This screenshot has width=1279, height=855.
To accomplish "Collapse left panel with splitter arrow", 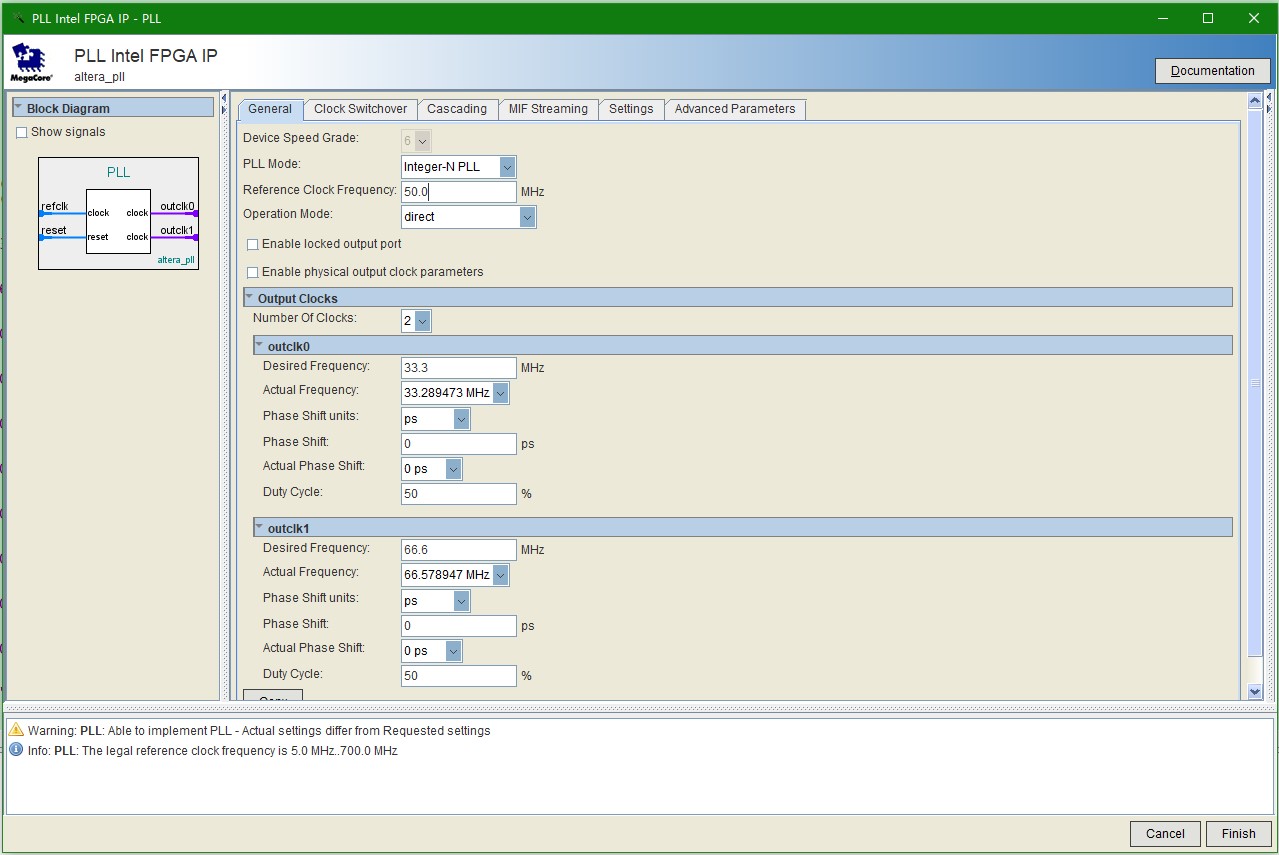I will point(224,98).
